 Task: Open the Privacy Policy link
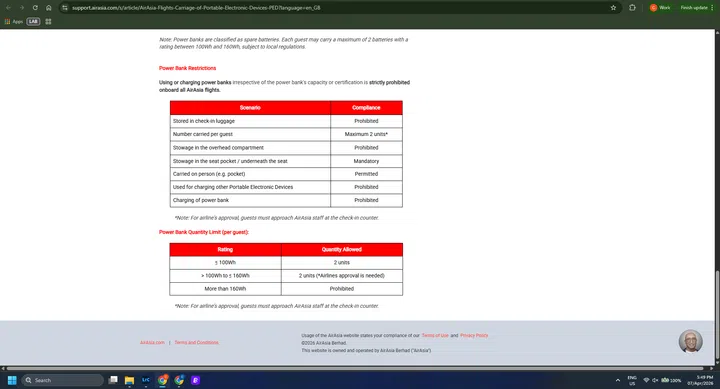pyautogui.click(x=474, y=335)
